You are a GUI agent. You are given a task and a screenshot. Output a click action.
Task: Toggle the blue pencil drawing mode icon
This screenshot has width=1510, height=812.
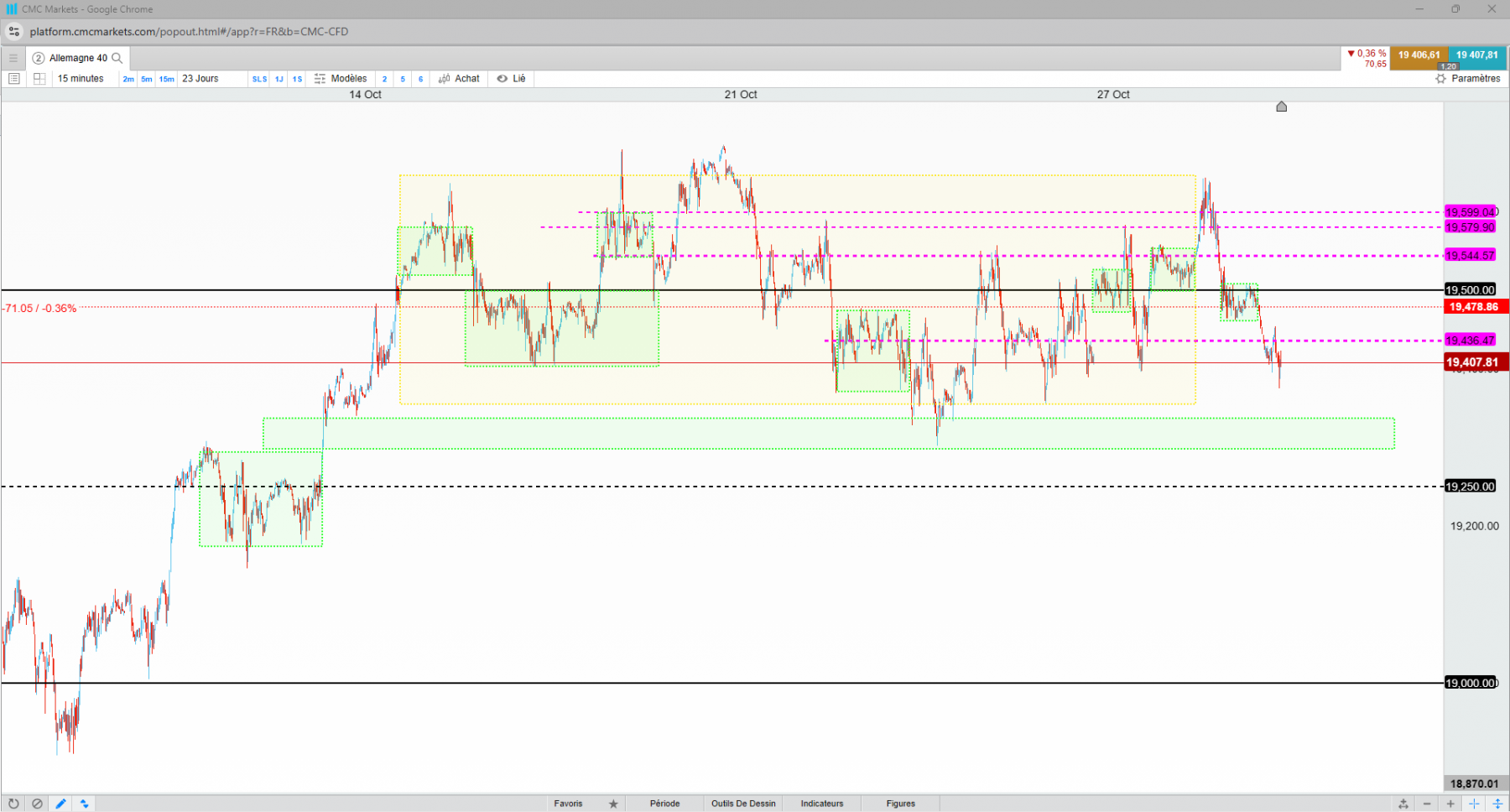[60, 804]
